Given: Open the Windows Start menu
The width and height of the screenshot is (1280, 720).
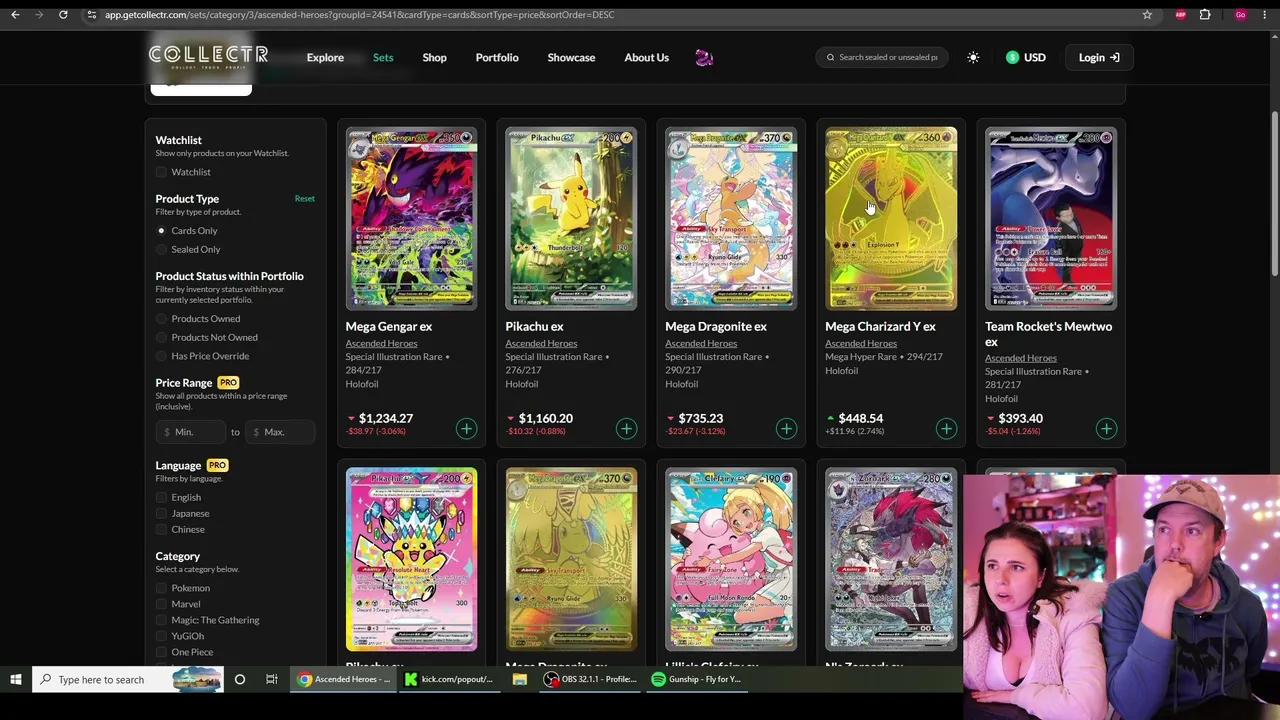Looking at the screenshot, I should tap(15, 680).
